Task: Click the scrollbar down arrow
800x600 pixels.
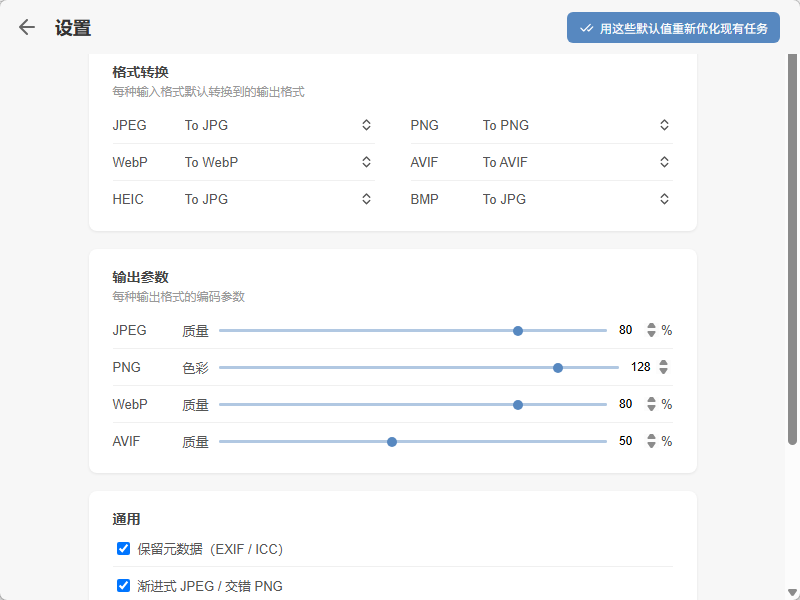Action: (792, 593)
